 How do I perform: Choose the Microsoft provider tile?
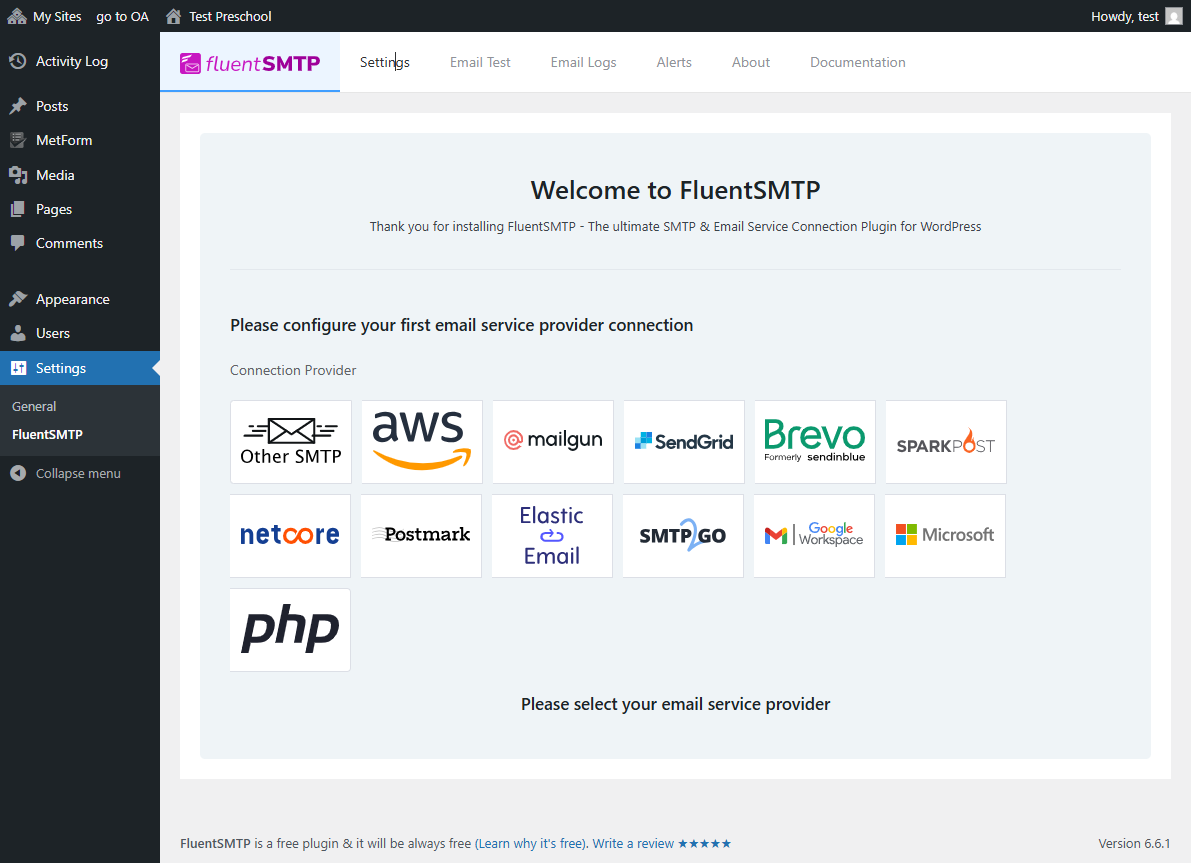point(945,536)
